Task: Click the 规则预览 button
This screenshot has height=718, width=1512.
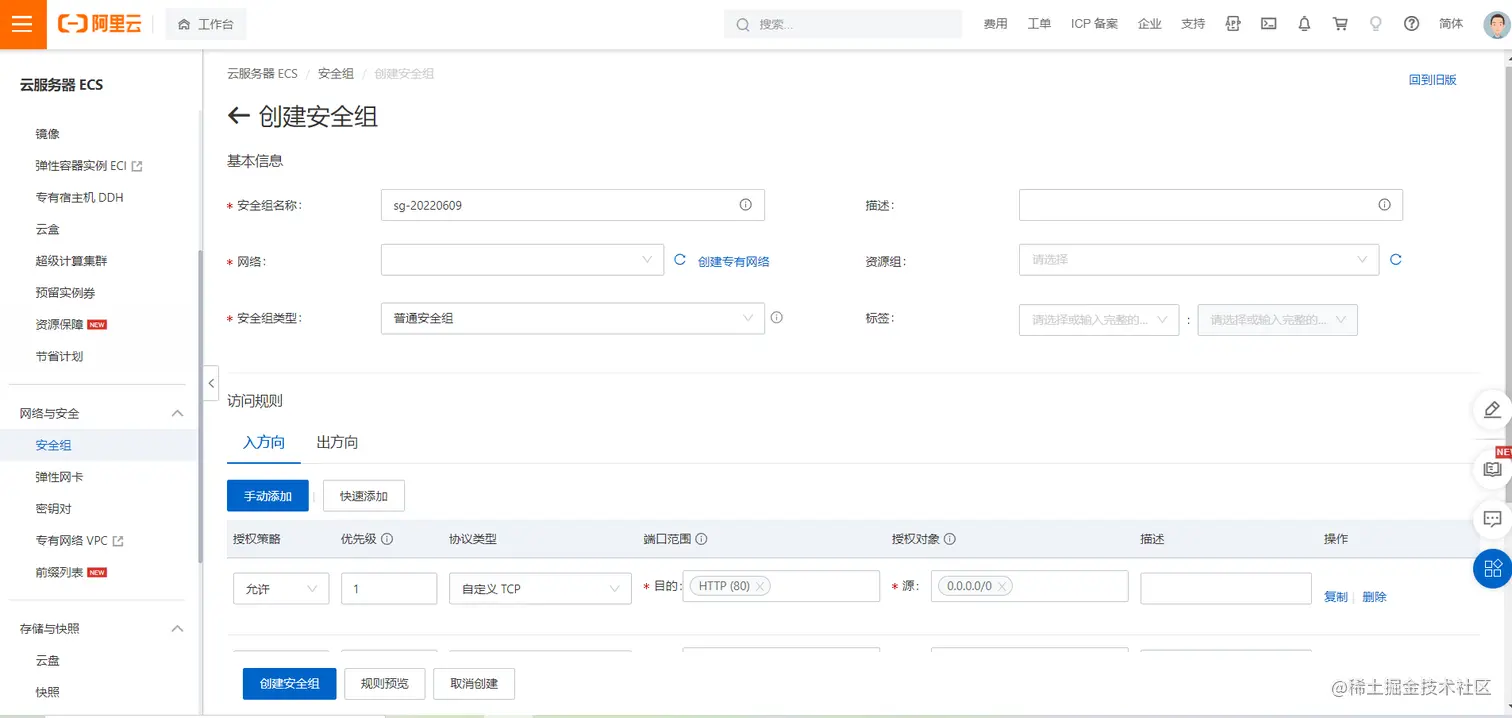Action: 385,684
